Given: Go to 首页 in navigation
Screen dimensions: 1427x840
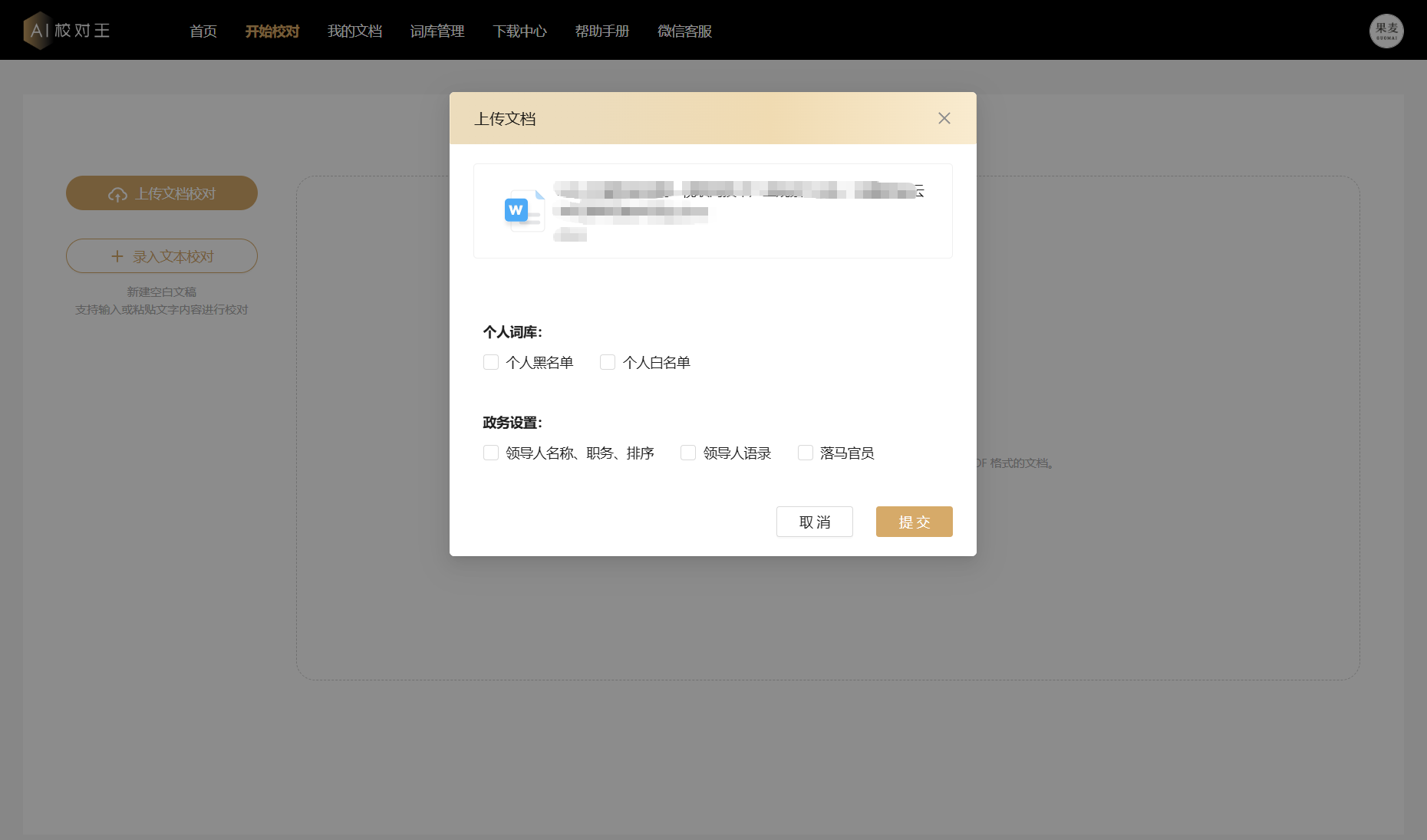Looking at the screenshot, I should 203,31.
